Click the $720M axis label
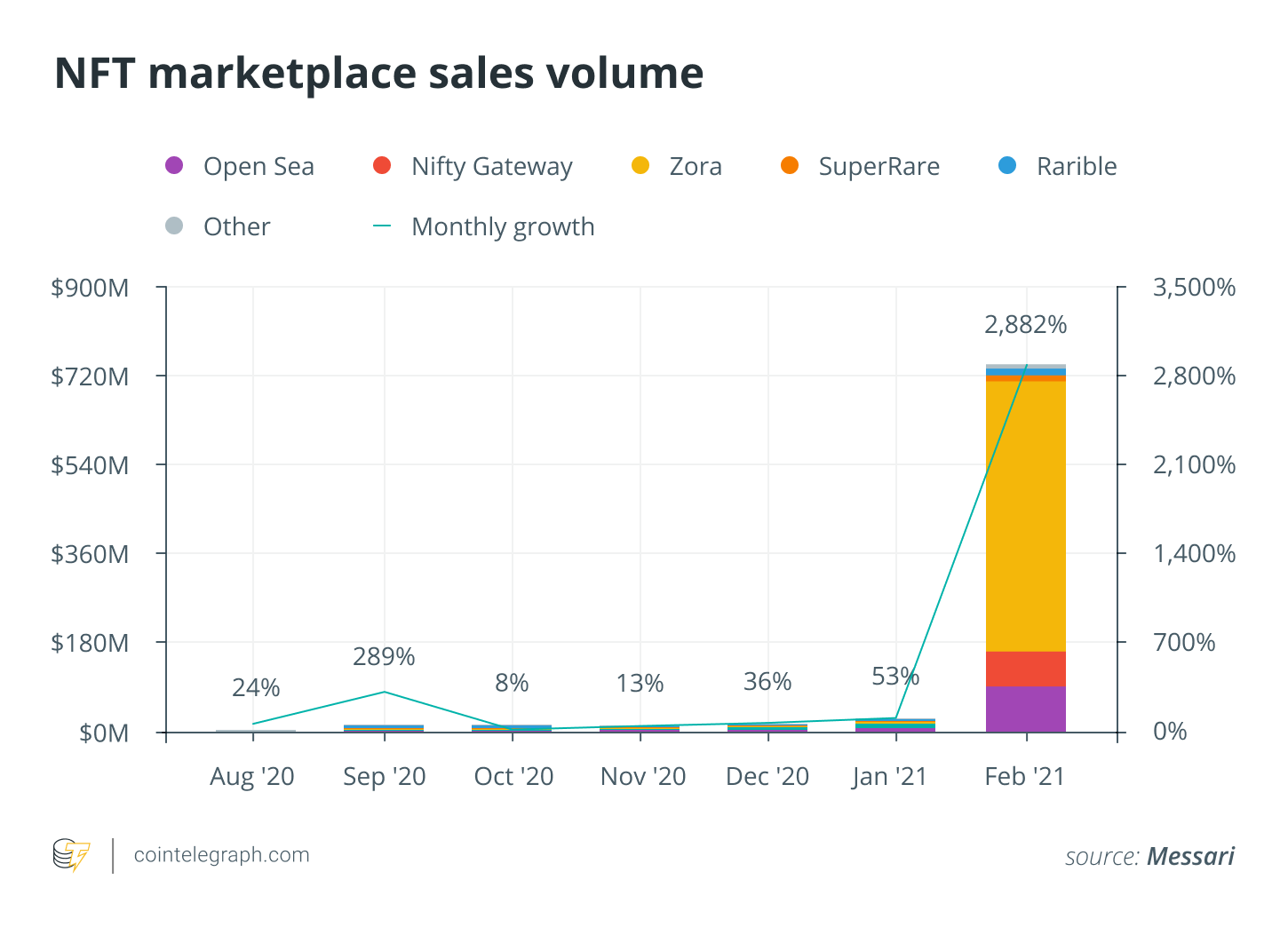 click(90, 376)
